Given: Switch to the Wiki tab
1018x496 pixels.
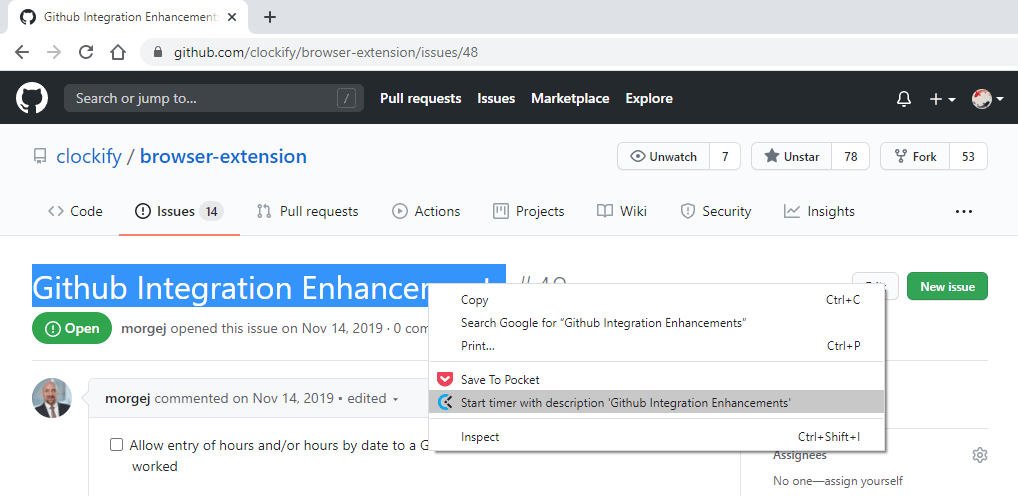Looking at the screenshot, I should click(x=622, y=212).
